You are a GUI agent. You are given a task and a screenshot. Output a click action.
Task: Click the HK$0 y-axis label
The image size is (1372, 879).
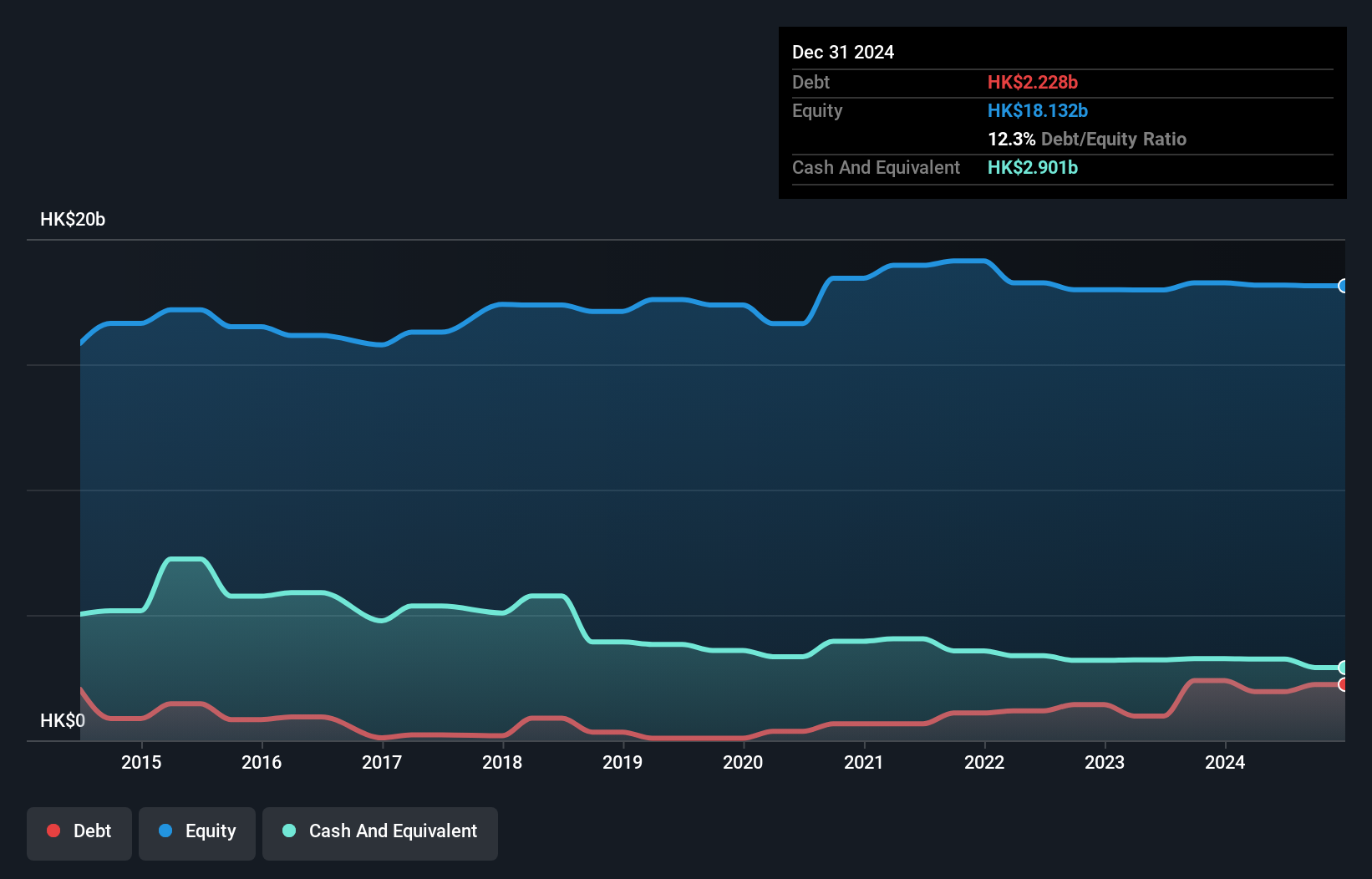63,720
